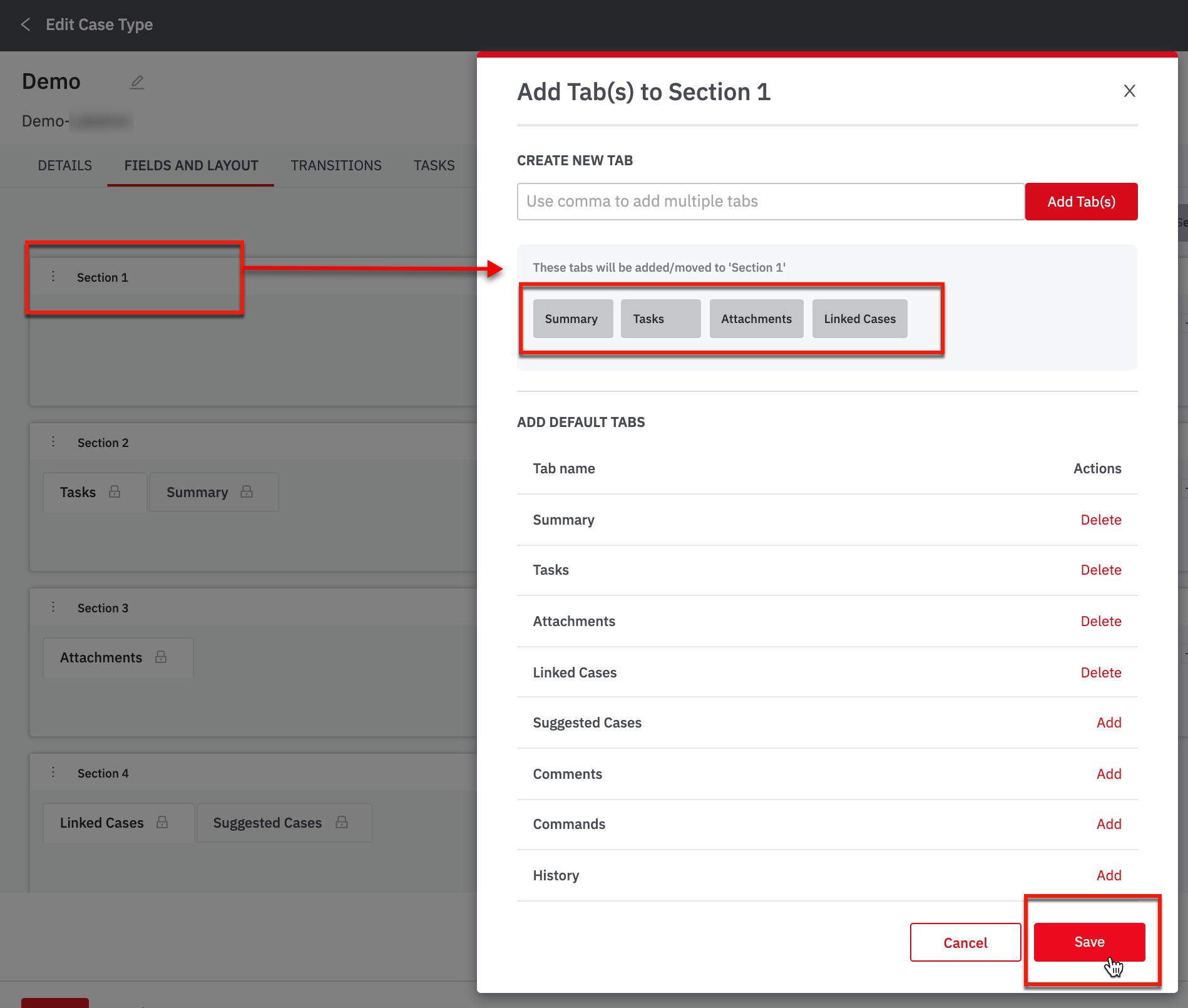Select the Linked Cases chip in pending tabs
This screenshot has width=1188, height=1008.
pyautogui.click(x=859, y=319)
